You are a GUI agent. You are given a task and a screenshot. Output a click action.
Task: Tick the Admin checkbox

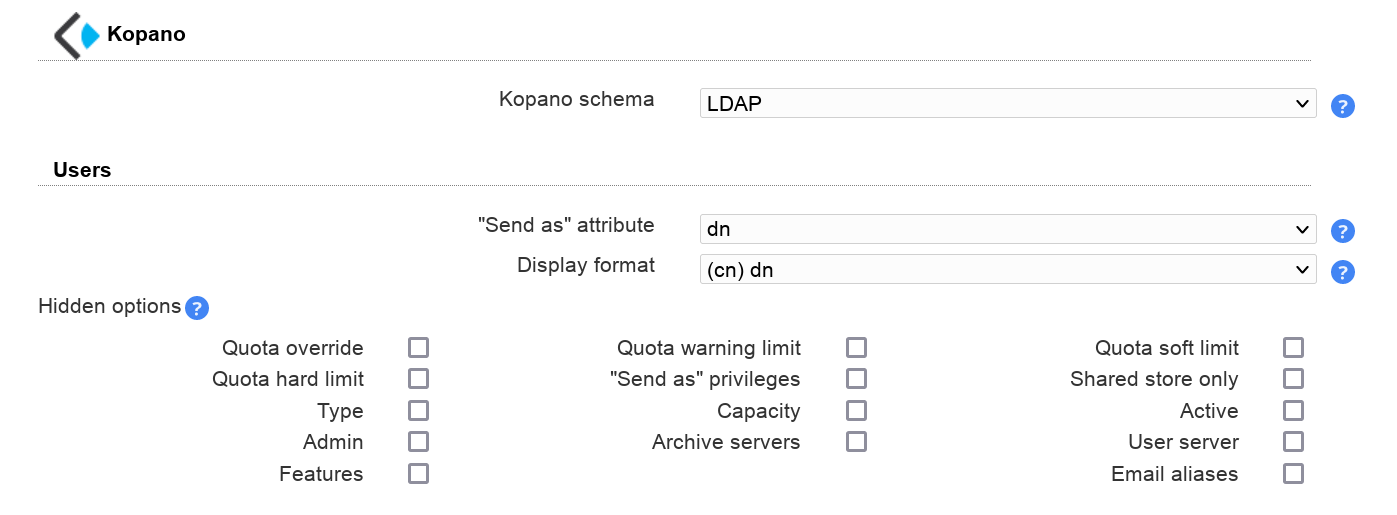tap(418, 442)
